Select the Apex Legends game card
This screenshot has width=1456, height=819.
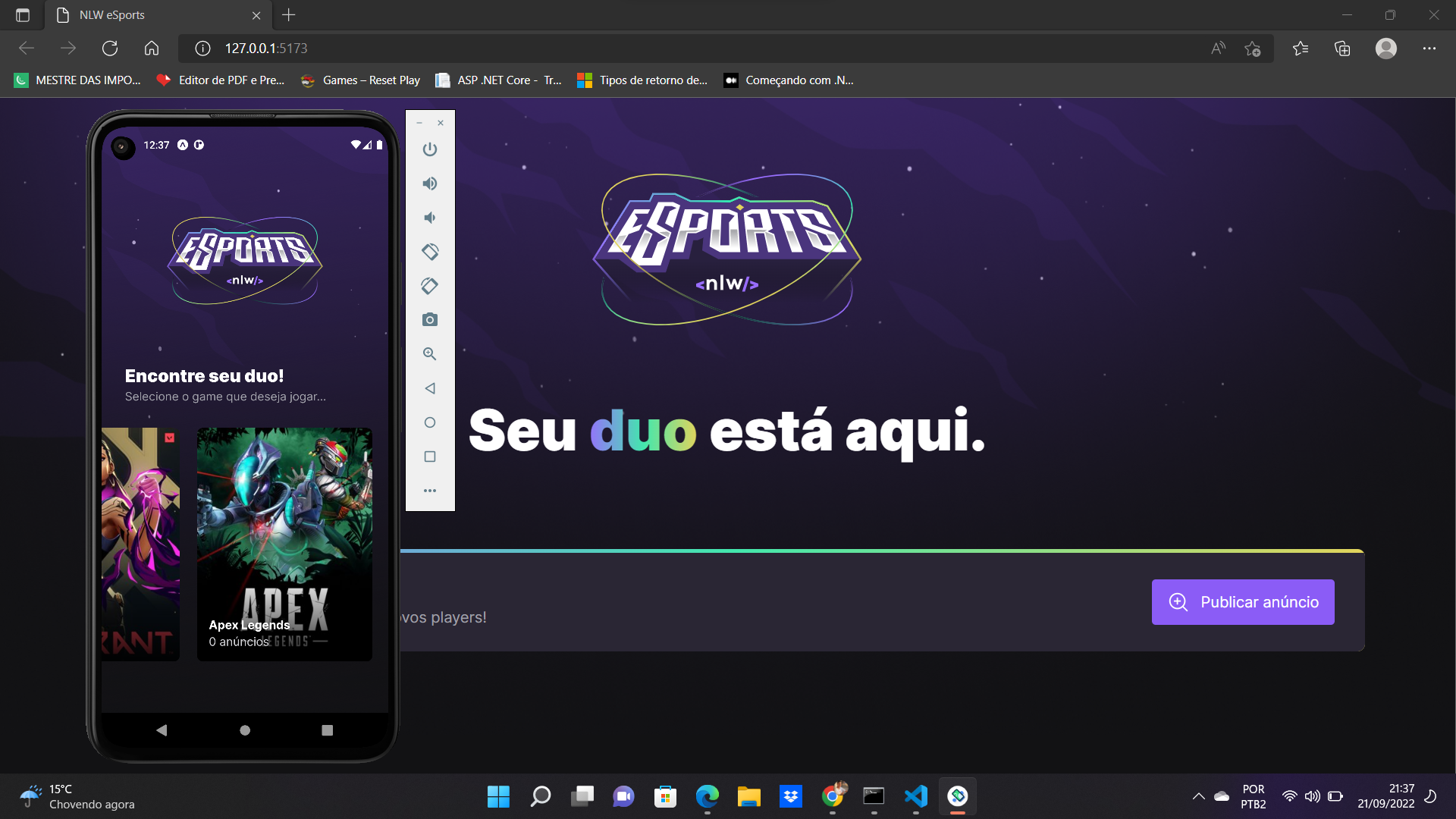pos(284,544)
